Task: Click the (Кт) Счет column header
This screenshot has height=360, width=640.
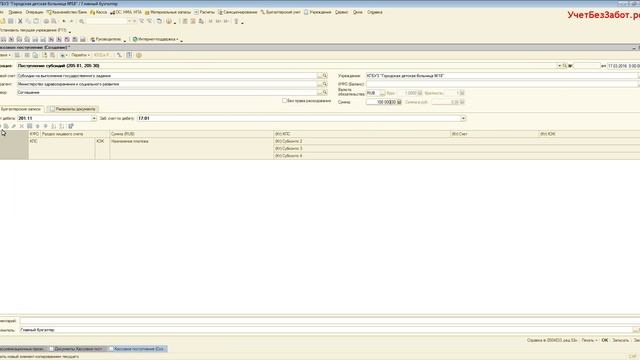Action: pyautogui.click(x=495, y=134)
